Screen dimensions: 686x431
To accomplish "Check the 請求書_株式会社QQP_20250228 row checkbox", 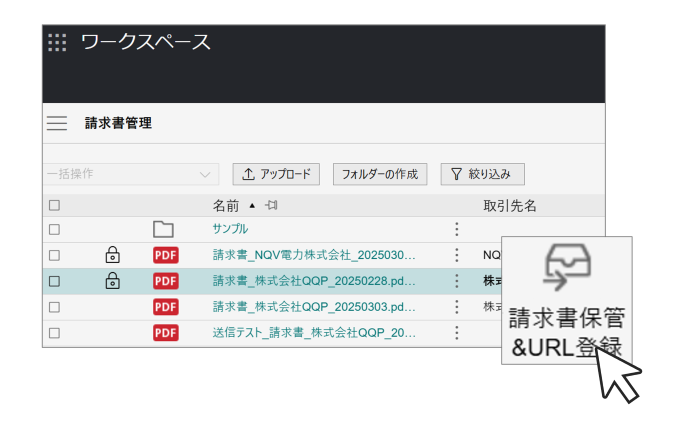I will point(54,281).
